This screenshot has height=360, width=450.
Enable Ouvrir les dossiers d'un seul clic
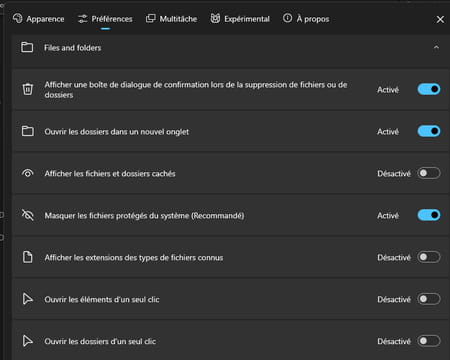(x=429, y=341)
